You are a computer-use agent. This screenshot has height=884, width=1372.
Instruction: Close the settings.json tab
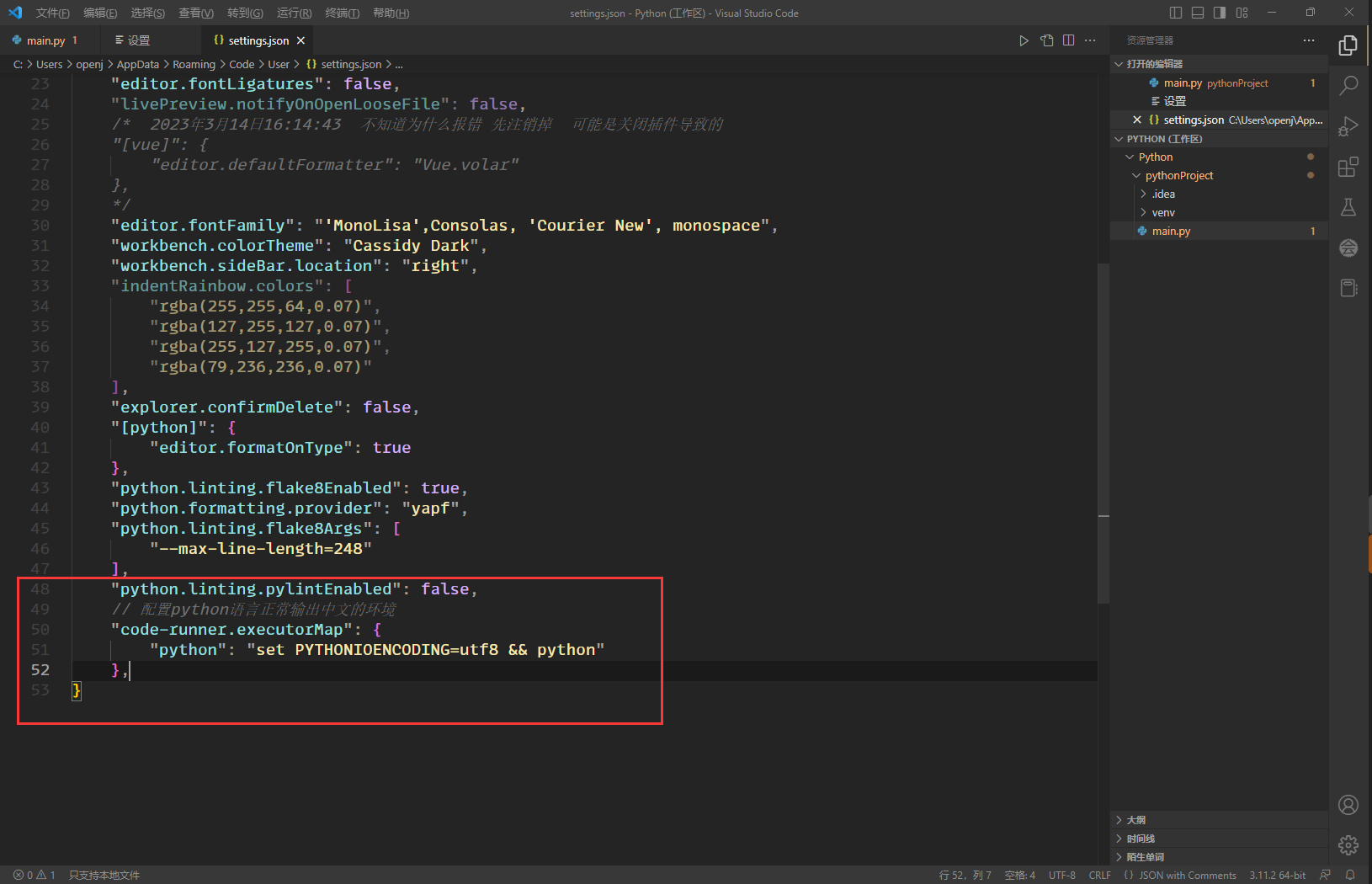click(300, 40)
